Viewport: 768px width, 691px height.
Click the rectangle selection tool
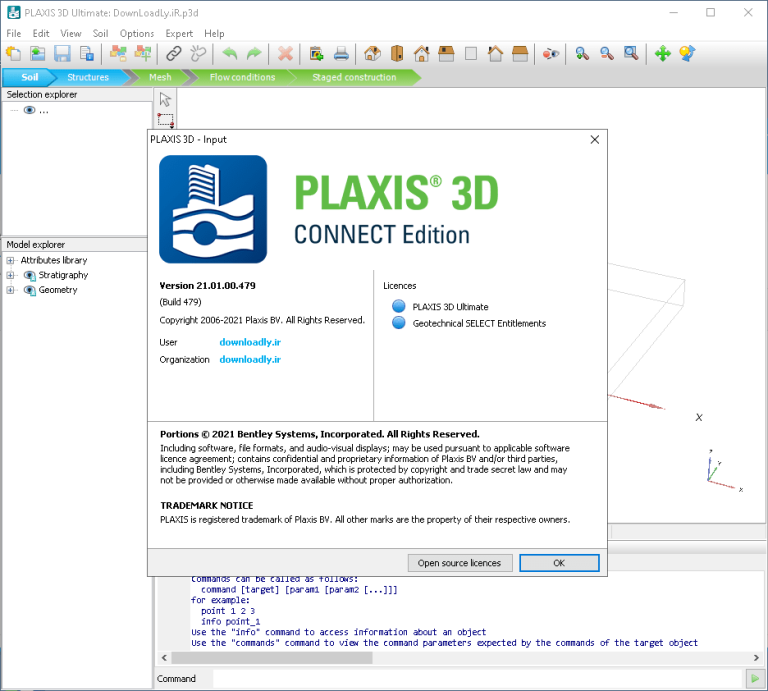166,120
